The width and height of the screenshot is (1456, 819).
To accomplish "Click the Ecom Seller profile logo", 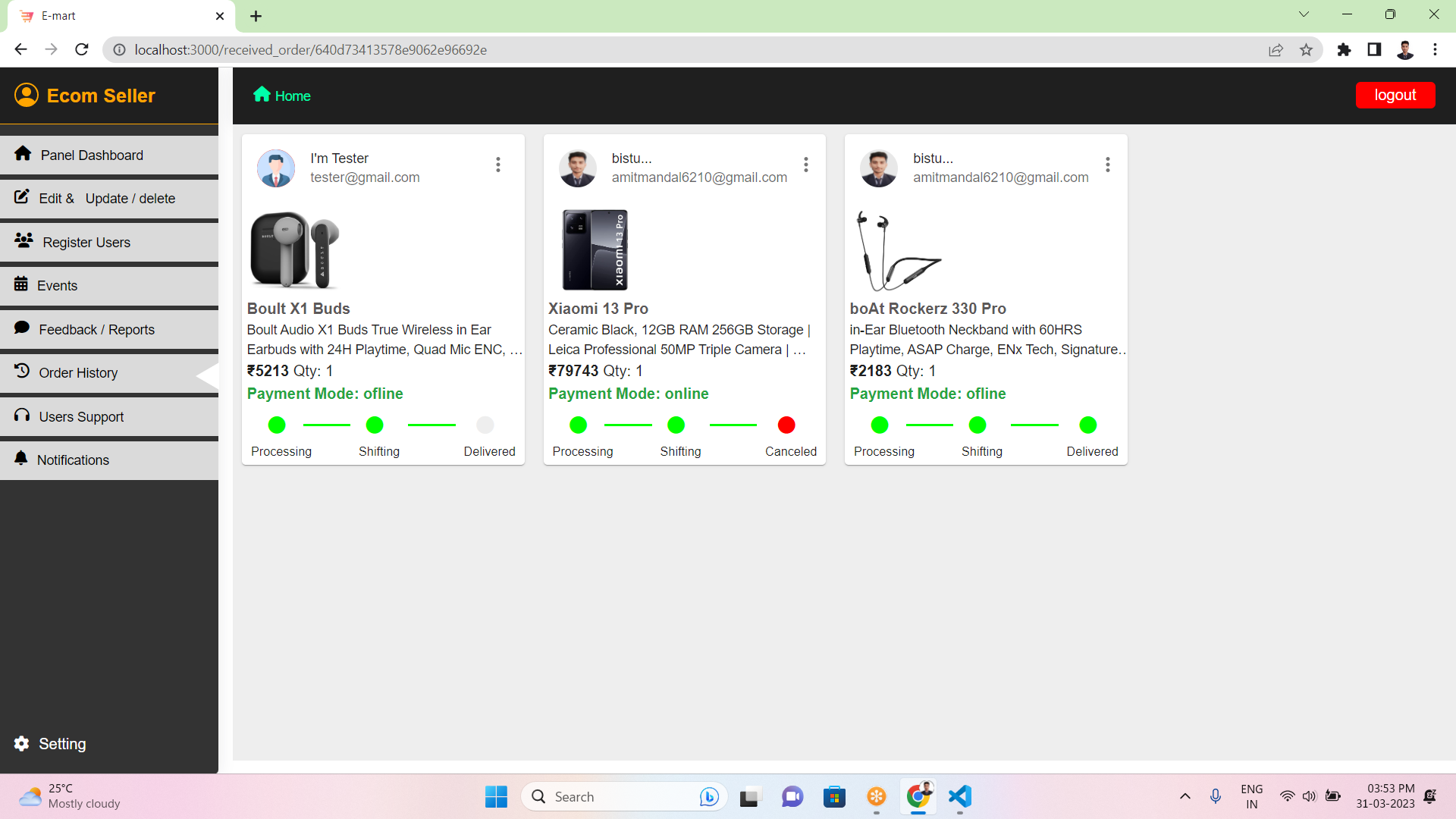I will click(x=27, y=95).
